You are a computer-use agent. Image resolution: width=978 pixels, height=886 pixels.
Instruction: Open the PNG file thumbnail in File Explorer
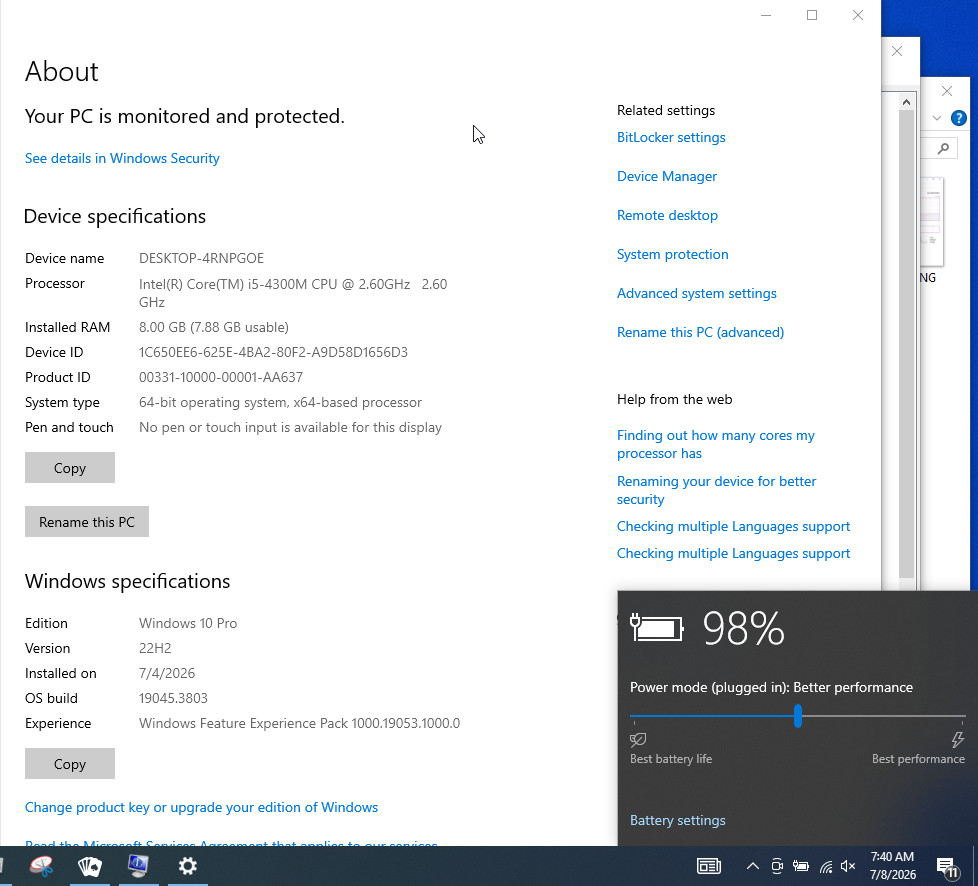click(932, 222)
